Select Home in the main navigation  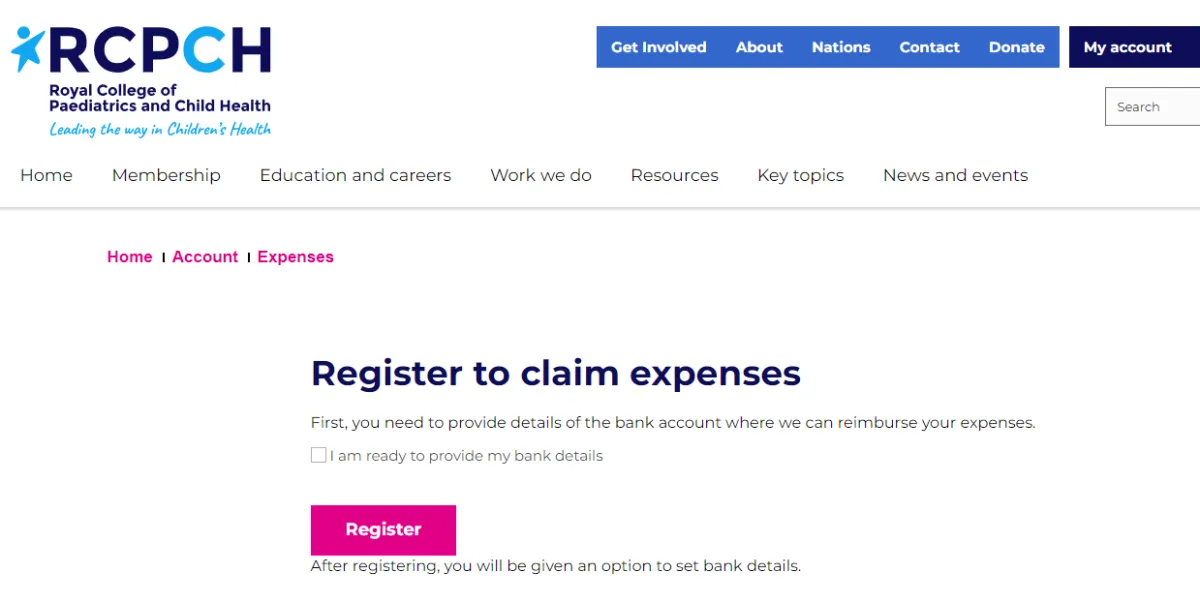click(x=46, y=175)
